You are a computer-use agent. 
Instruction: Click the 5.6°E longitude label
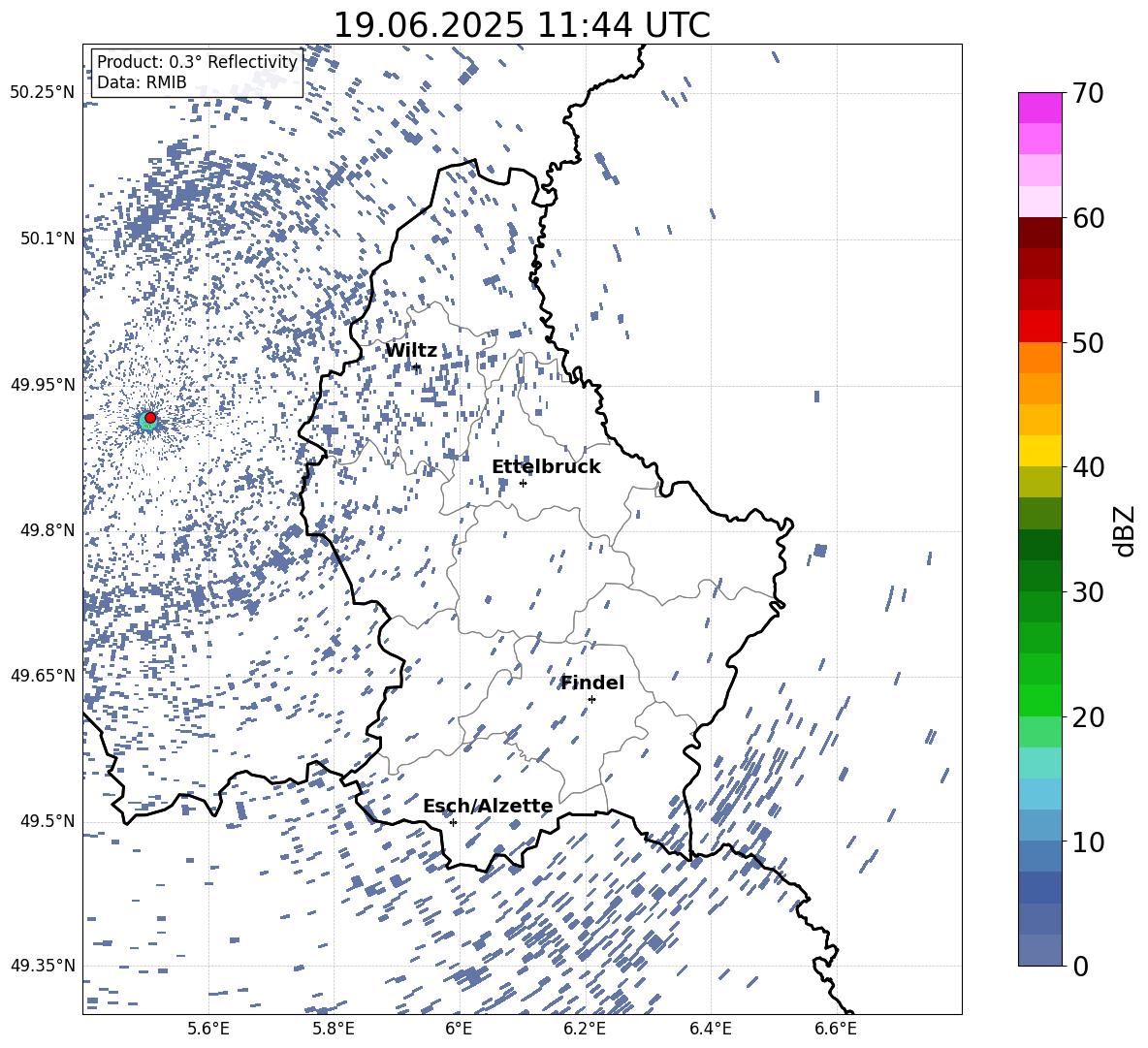[208, 1029]
